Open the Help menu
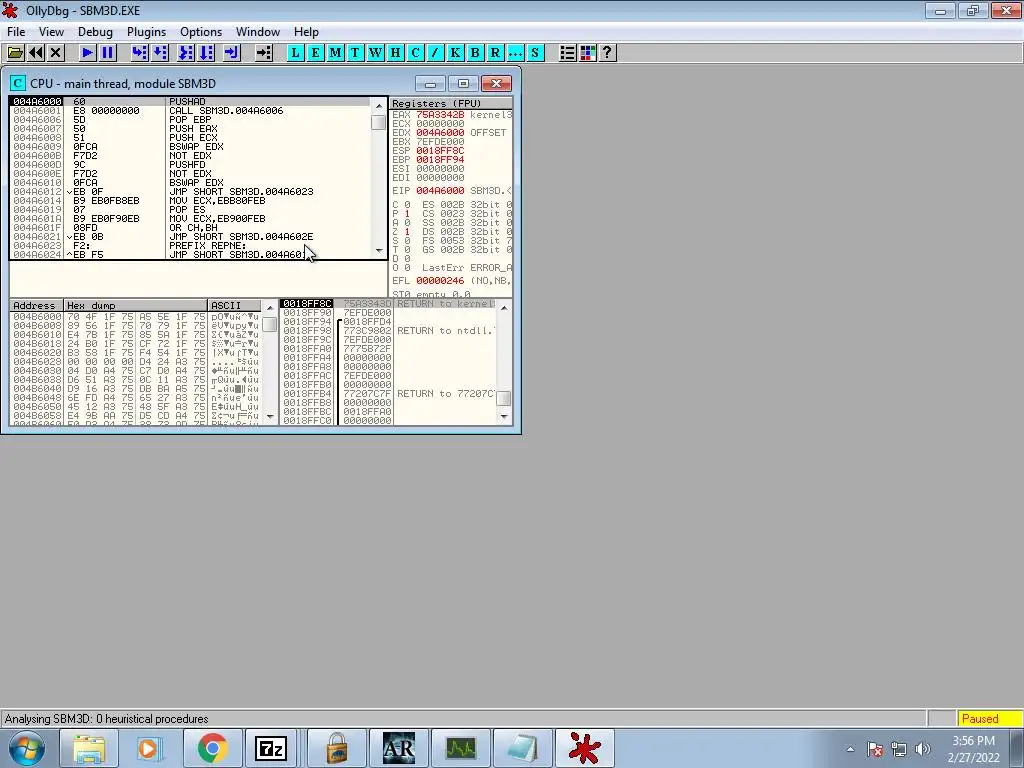Viewport: 1024px width, 768px height. [306, 32]
